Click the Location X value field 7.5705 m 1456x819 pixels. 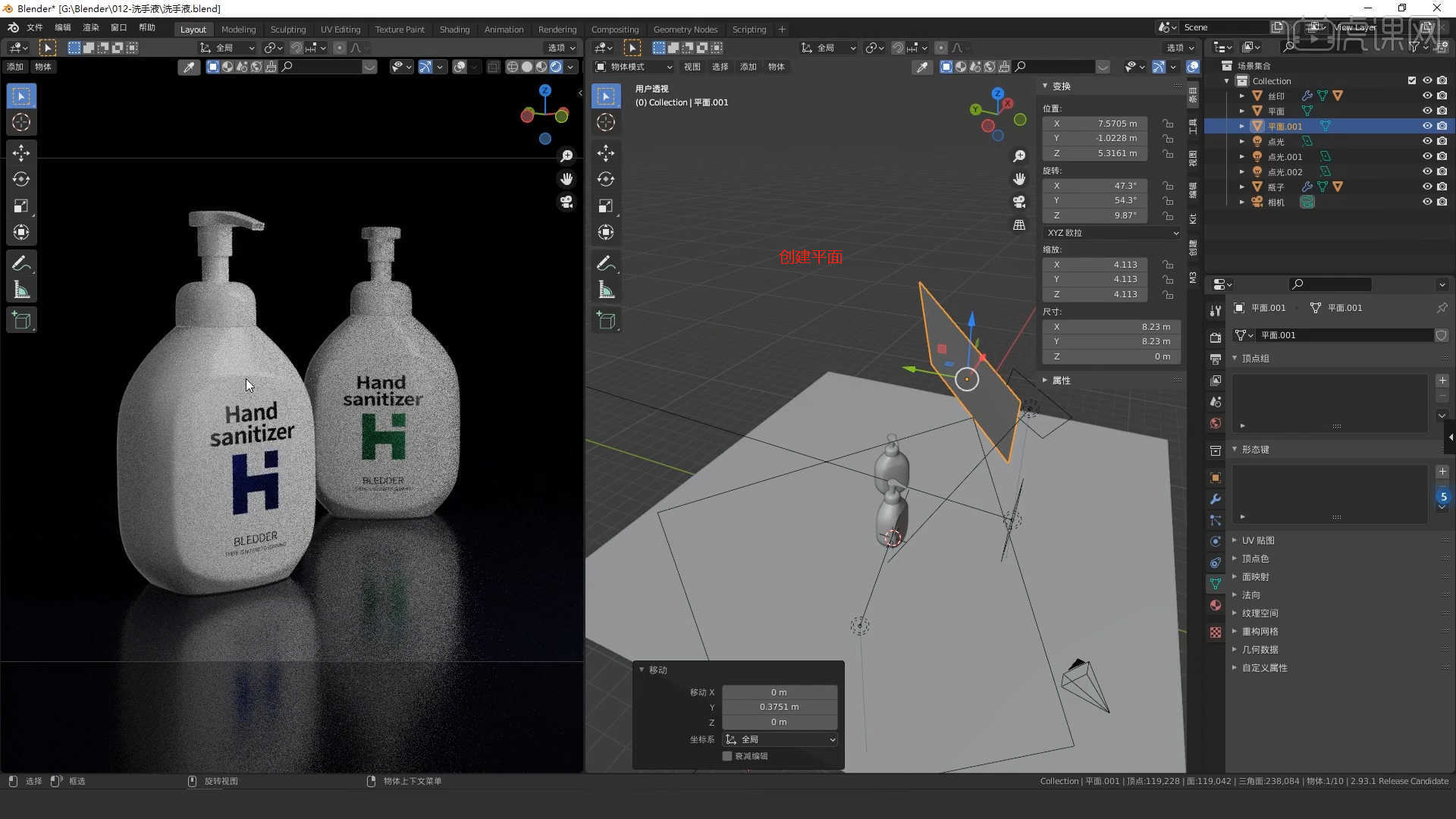(1095, 124)
